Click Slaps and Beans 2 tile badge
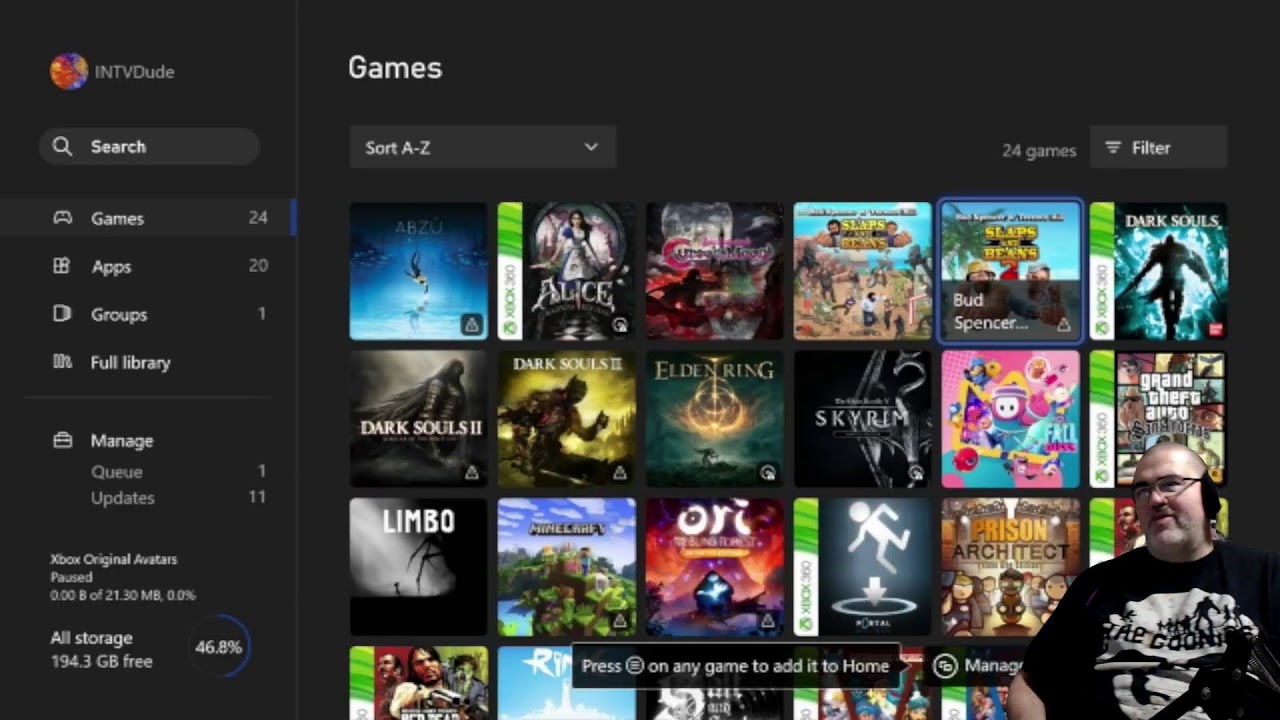Image resolution: width=1280 pixels, height=720 pixels. click(x=1063, y=324)
